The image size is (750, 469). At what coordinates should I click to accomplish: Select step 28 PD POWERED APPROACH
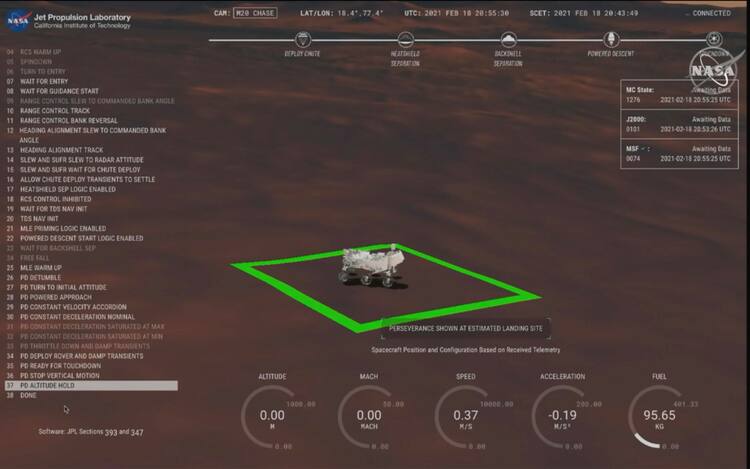click(x=49, y=297)
